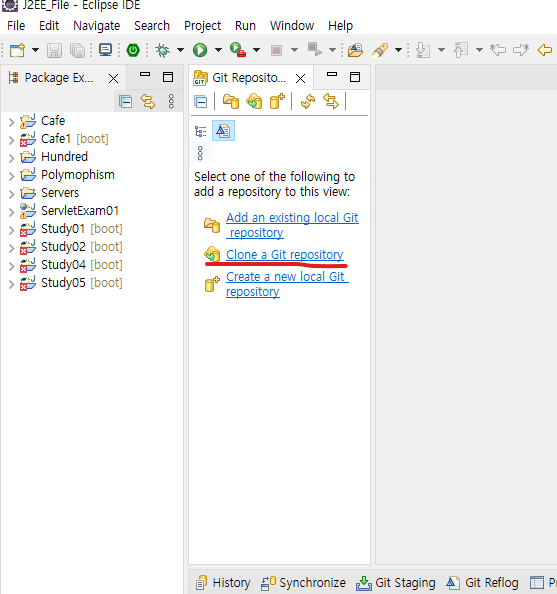The width and height of the screenshot is (557, 594).
Task: Click the Open Type folder icon
Action: (x=355, y=50)
